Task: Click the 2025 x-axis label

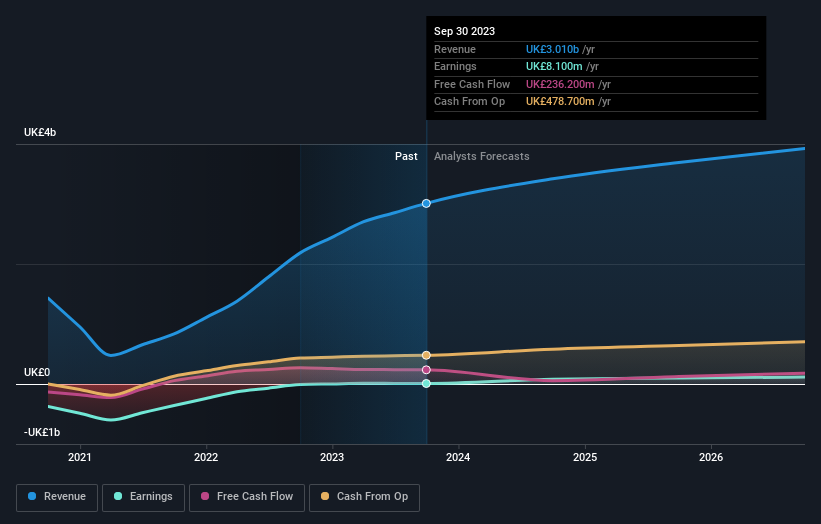Action: [x=585, y=457]
